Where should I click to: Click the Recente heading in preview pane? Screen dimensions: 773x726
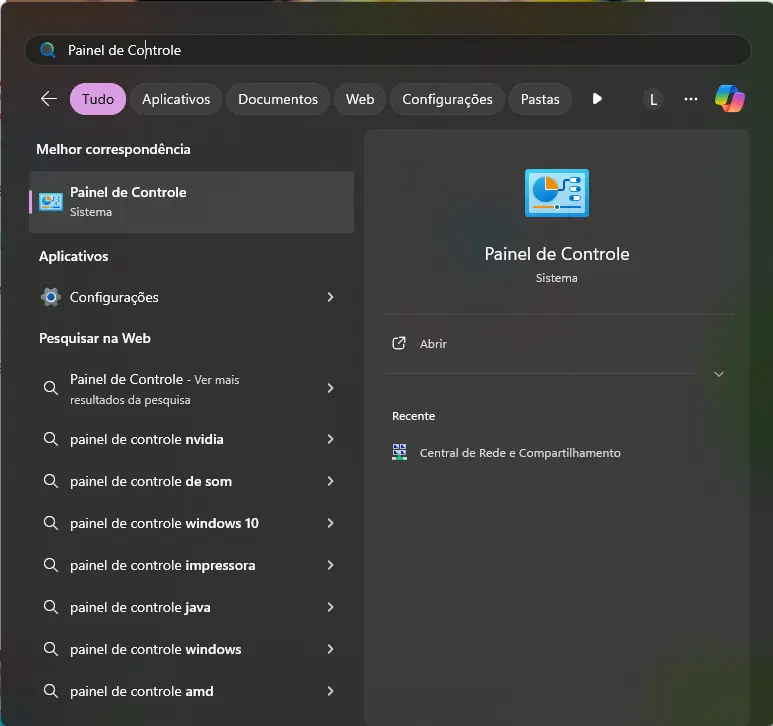tap(413, 416)
